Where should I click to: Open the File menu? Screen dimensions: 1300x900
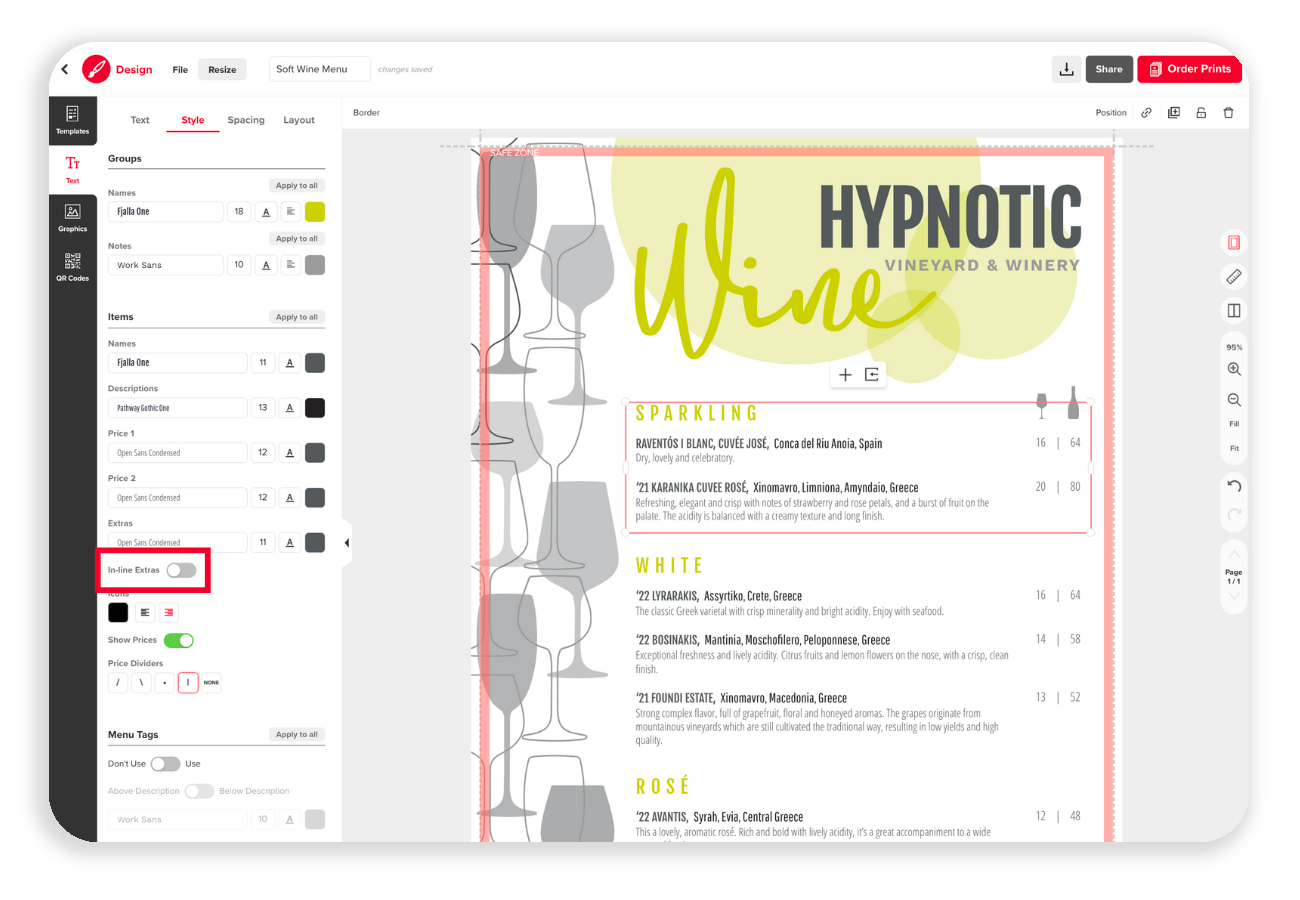coord(180,70)
